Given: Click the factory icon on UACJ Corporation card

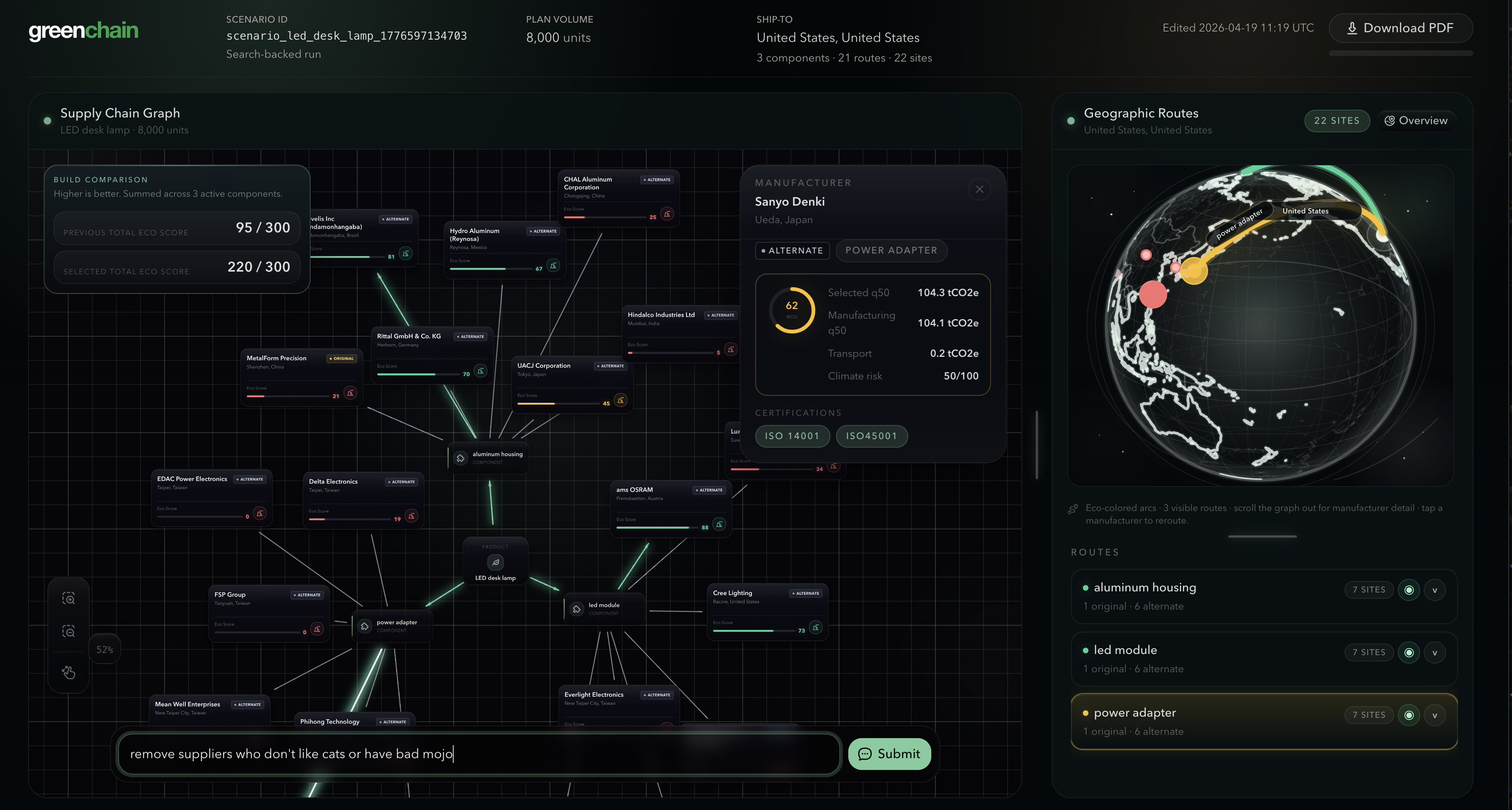Looking at the screenshot, I should pyautogui.click(x=620, y=400).
